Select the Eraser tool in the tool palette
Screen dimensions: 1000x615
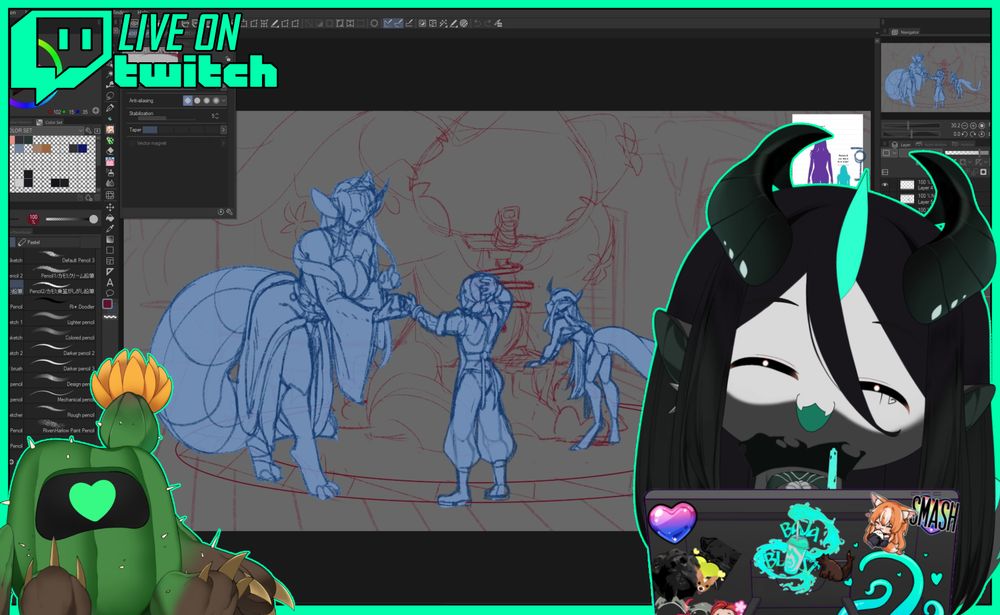pyautogui.click(x=110, y=151)
